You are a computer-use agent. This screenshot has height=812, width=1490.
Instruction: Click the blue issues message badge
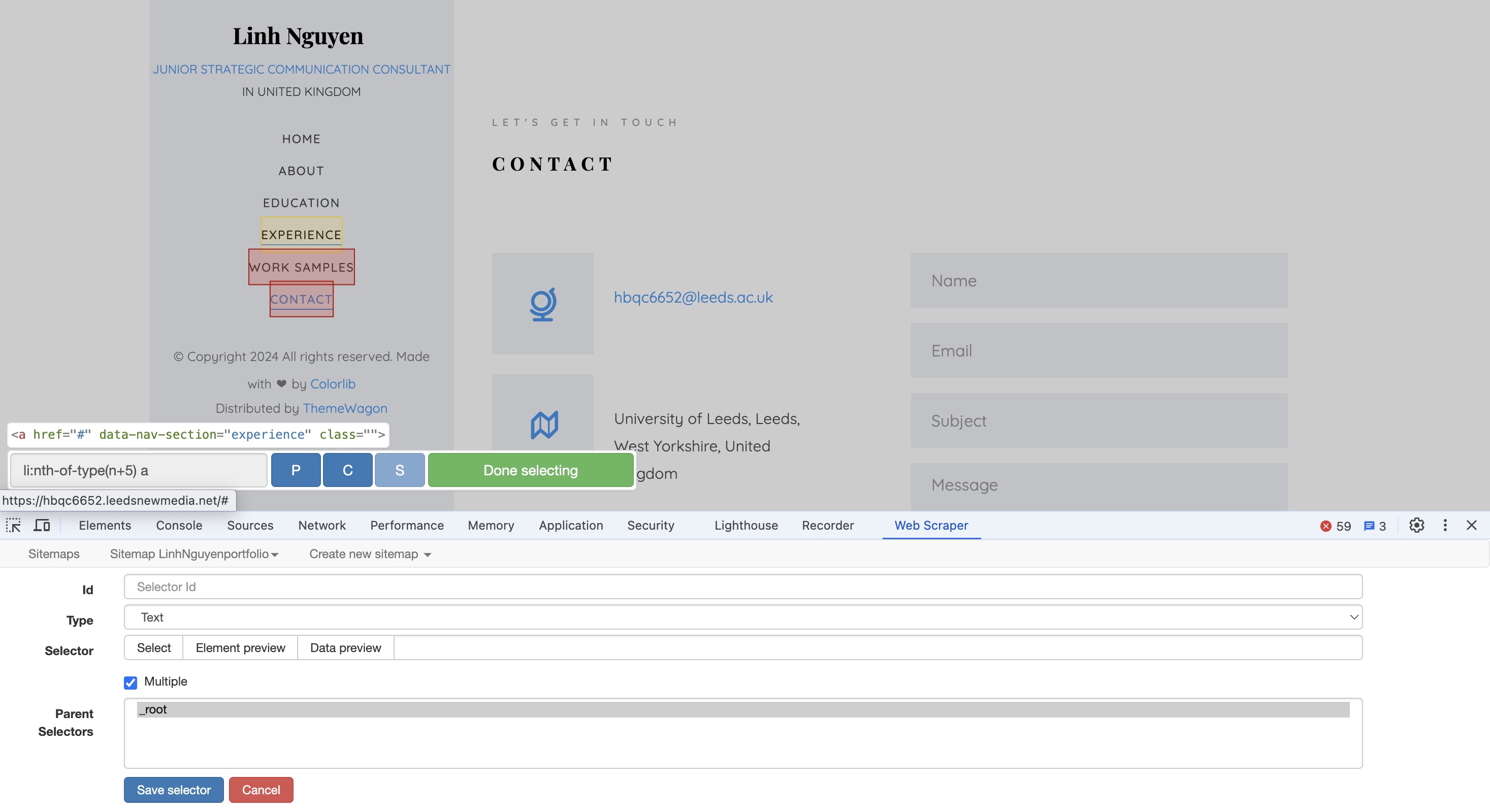1375,526
